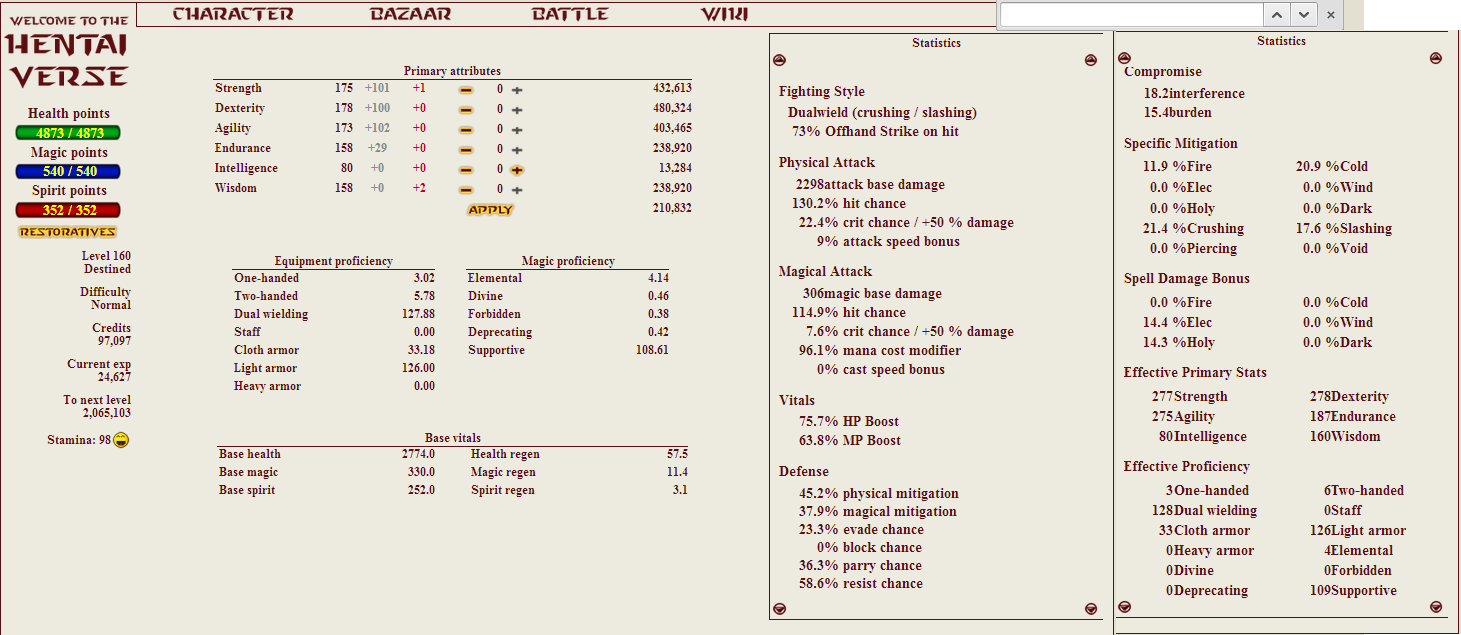Click the Base health value 2774.0
This screenshot has height=635, width=1461.
coord(418,454)
